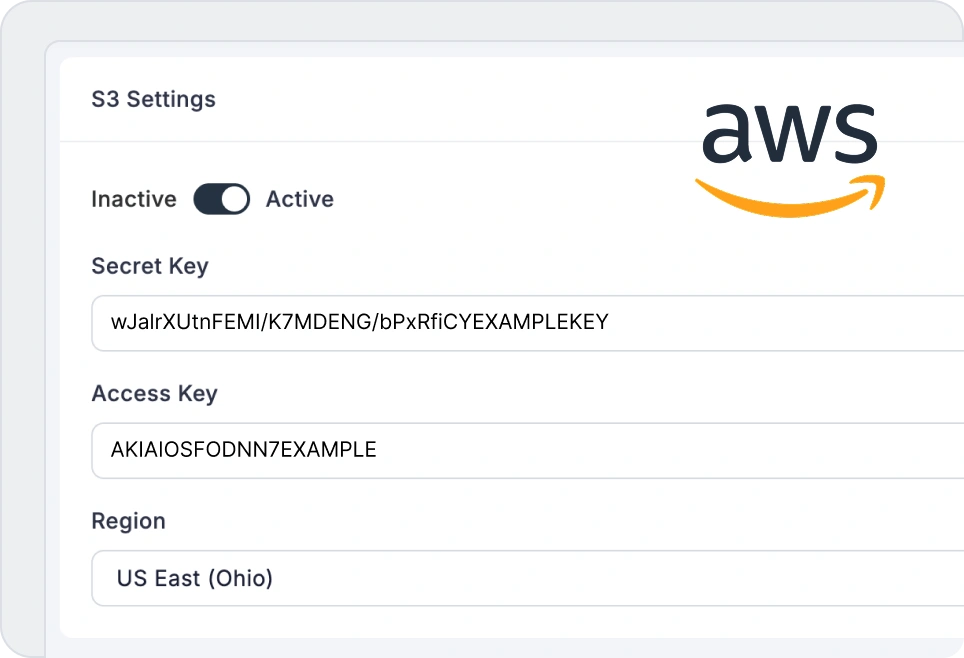This screenshot has height=658, width=964.
Task: Click the "US East (Ohio)" region value
Action: (195, 578)
